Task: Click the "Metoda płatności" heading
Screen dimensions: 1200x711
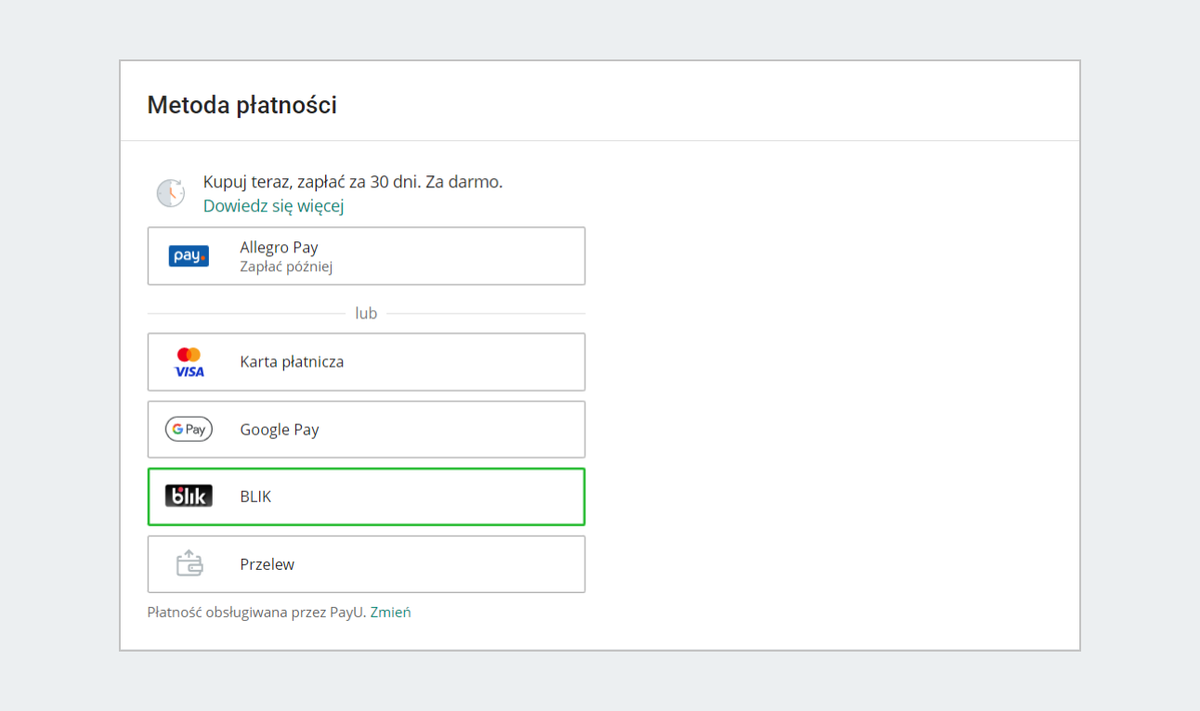Action: (x=242, y=105)
